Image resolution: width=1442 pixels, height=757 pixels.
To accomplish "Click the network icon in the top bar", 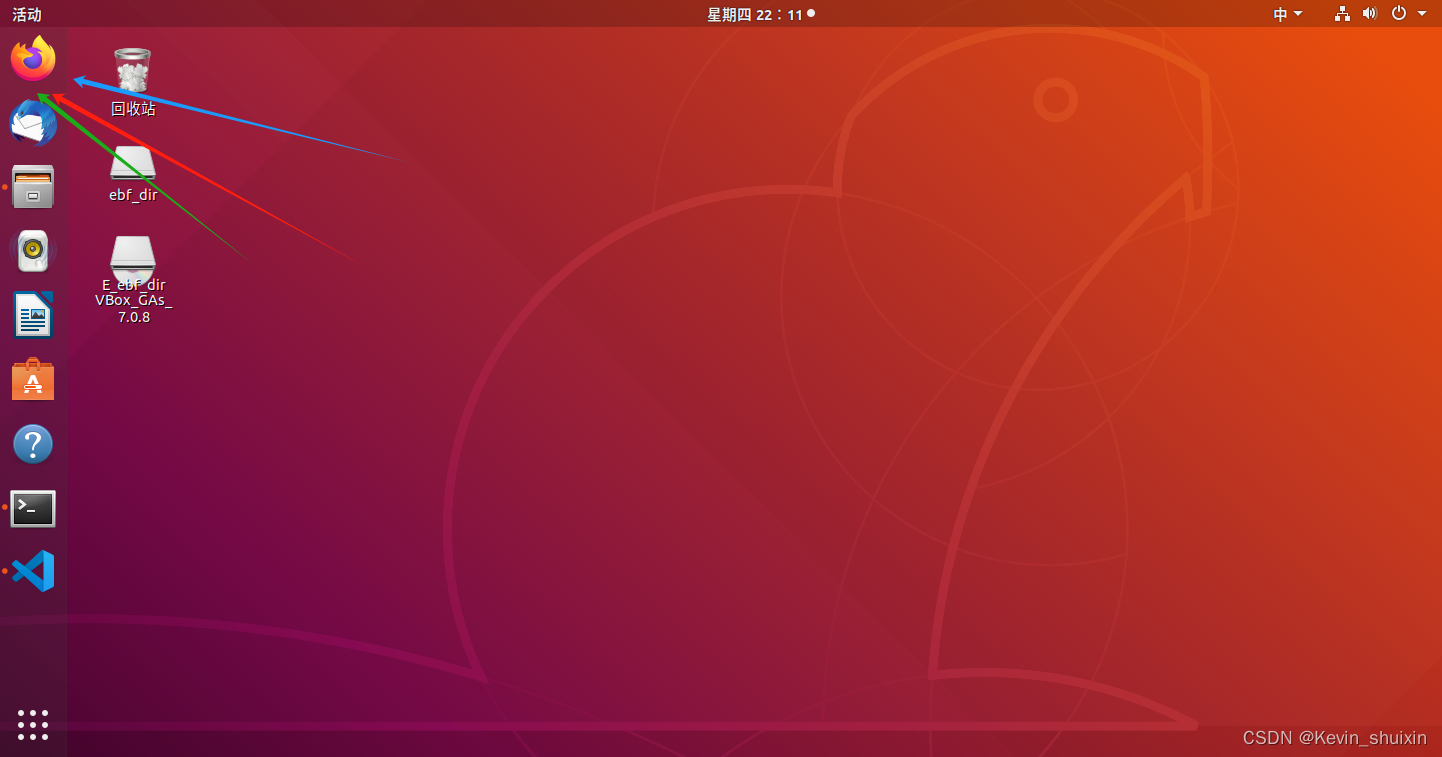I will pyautogui.click(x=1341, y=14).
